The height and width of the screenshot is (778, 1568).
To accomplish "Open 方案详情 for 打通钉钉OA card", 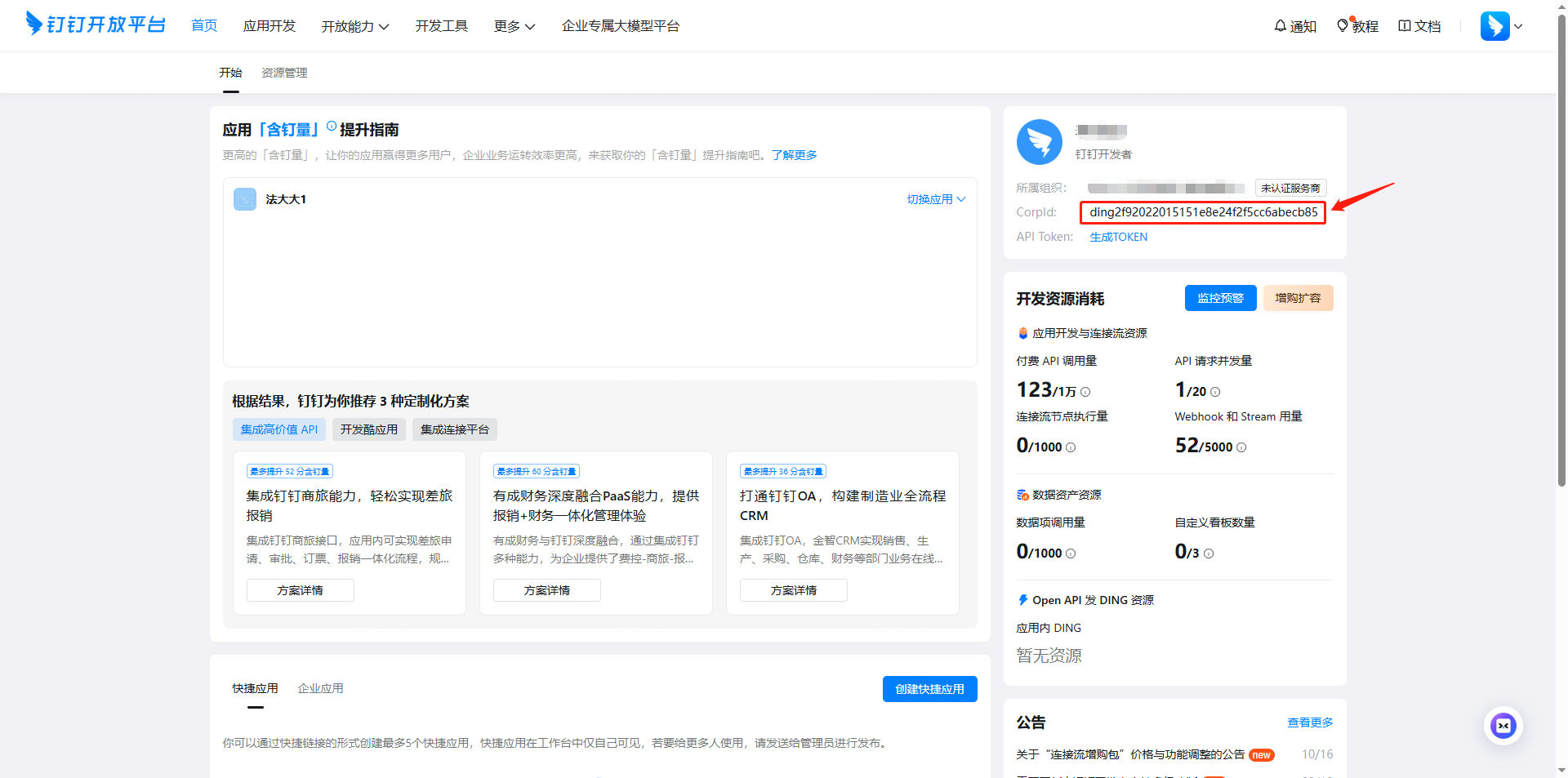I will click(x=794, y=590).
